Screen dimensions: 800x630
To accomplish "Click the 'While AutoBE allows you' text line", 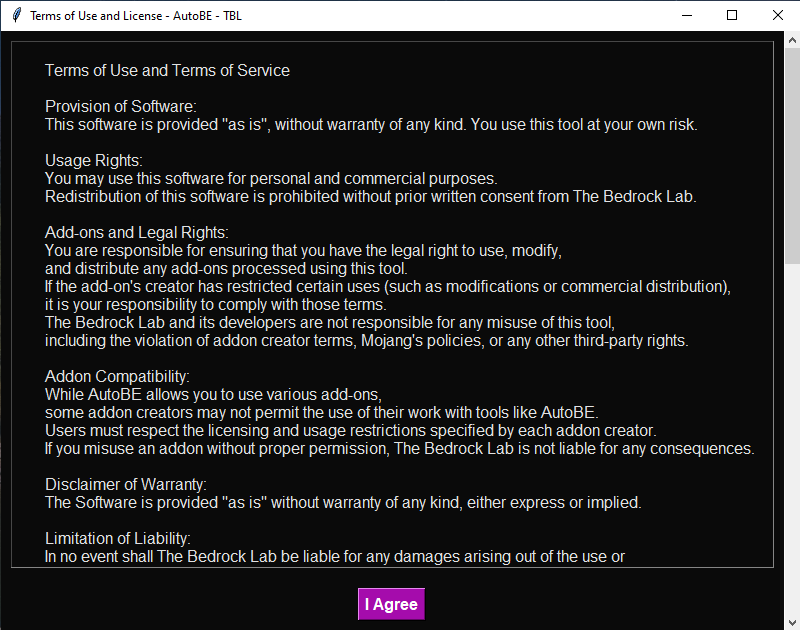I will 213,394.
